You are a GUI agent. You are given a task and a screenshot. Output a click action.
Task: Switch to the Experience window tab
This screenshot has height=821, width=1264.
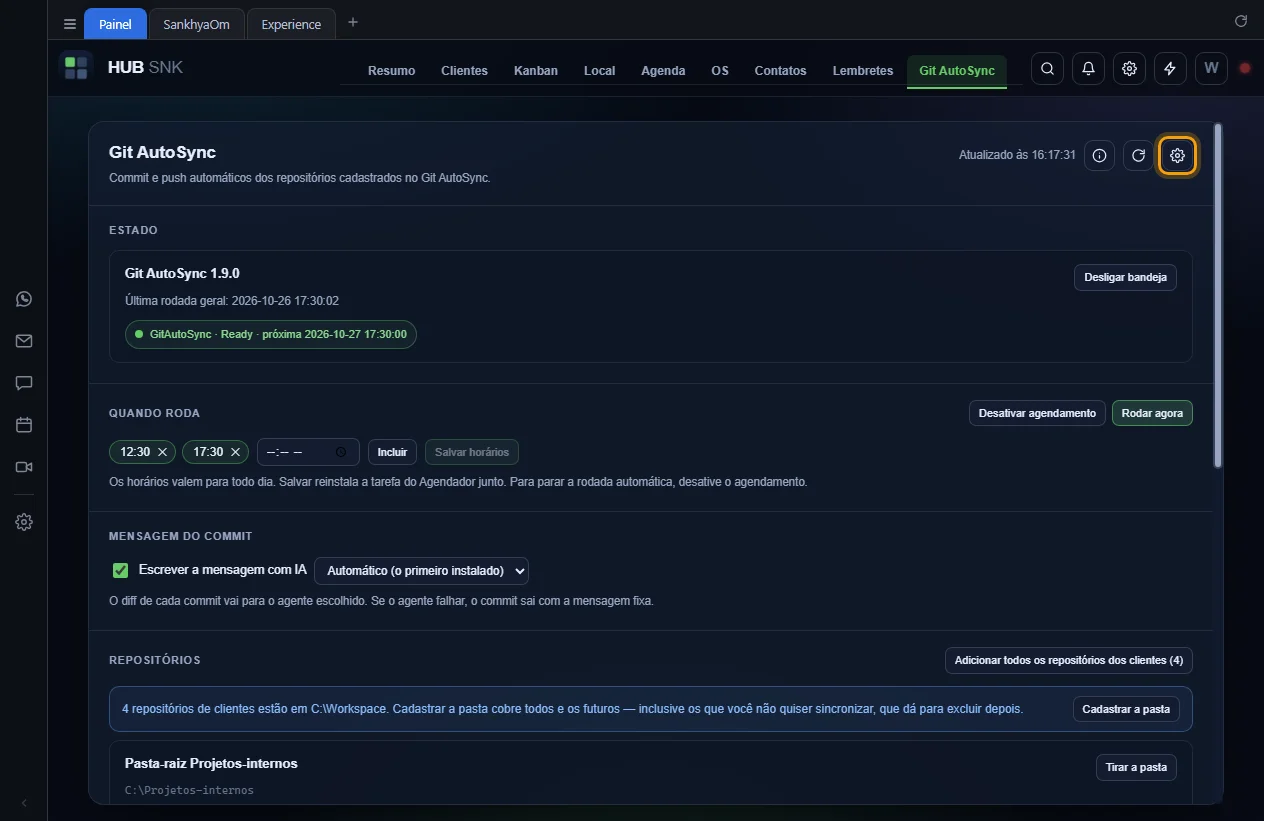tap(291, 24)
